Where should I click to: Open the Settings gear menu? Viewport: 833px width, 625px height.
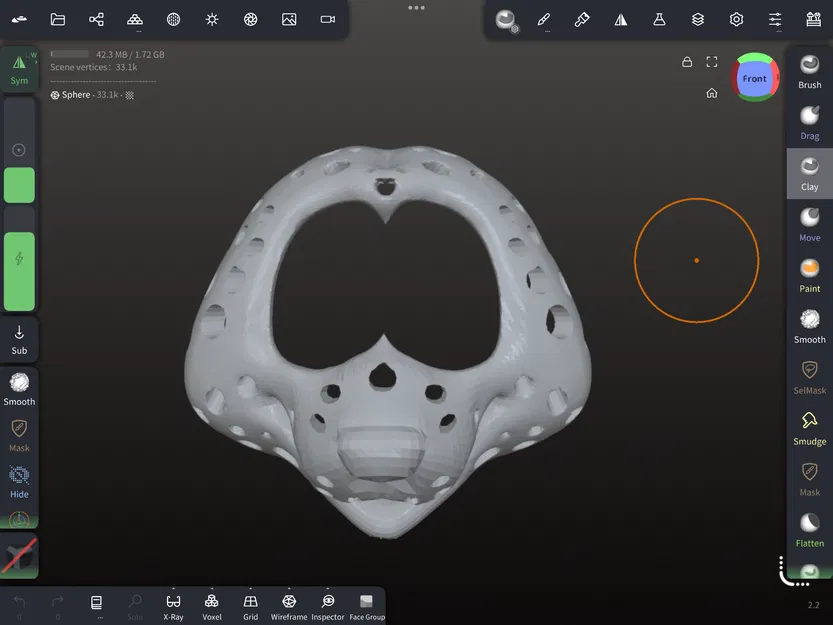tap(736, 20)
